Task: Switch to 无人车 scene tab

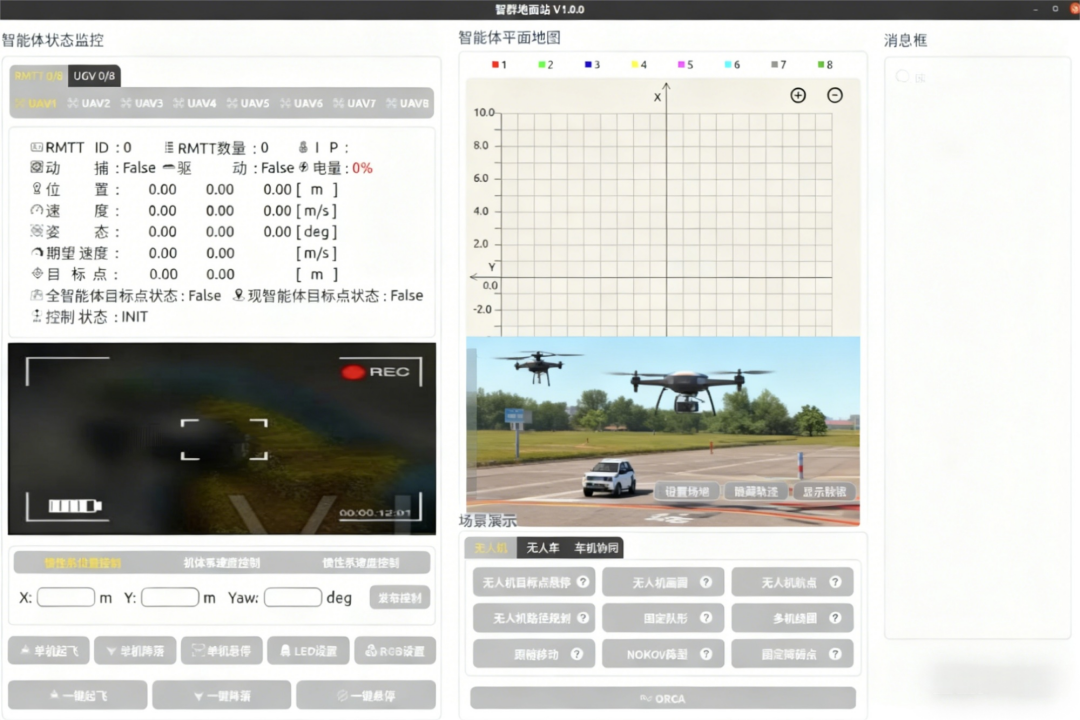Action: click(x=543, y=548)
